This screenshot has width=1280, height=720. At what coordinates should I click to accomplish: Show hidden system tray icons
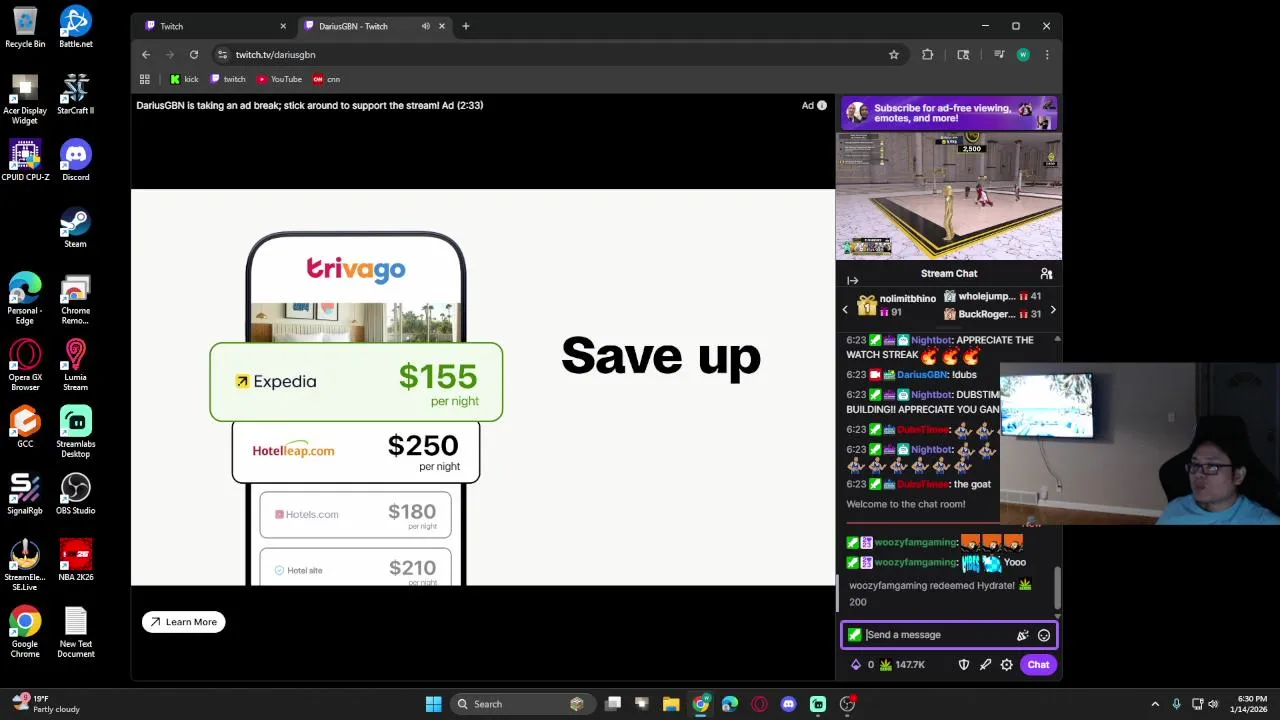click(1155, 704)
